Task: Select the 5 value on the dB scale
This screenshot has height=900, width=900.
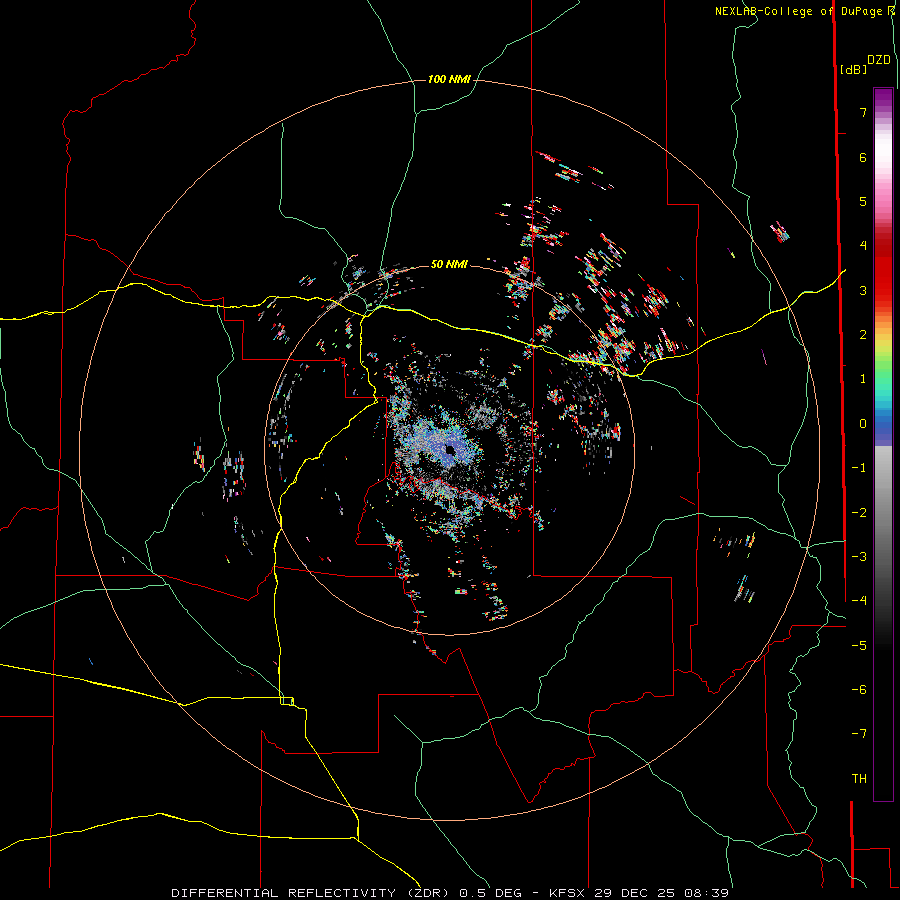Action: pos(863,201)
